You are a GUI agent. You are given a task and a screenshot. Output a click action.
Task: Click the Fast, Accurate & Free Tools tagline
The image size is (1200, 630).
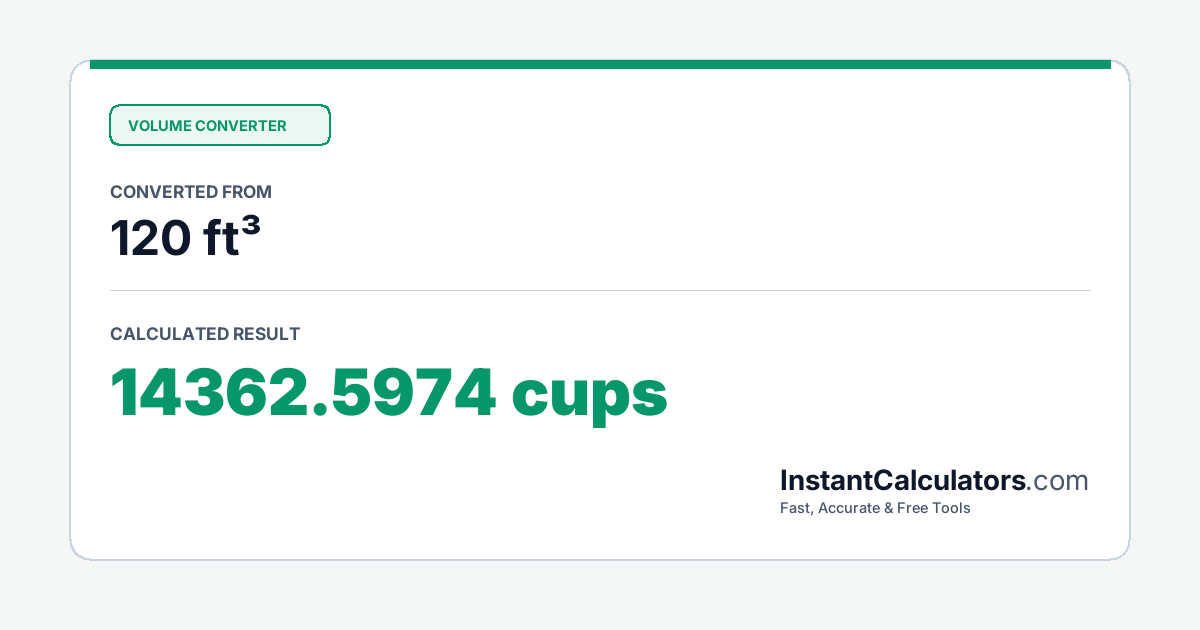click(x=875, y=508)
